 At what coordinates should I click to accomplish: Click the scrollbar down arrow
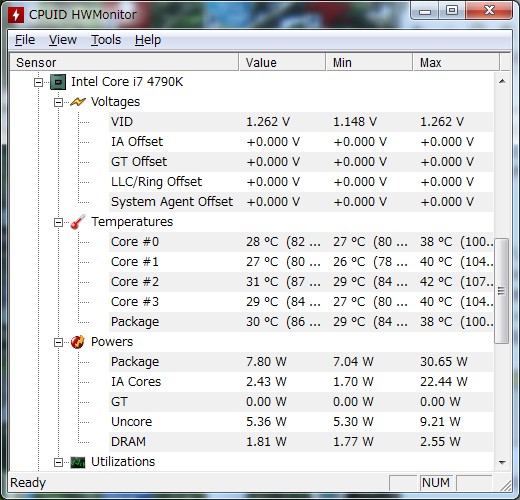pos(502,462)
